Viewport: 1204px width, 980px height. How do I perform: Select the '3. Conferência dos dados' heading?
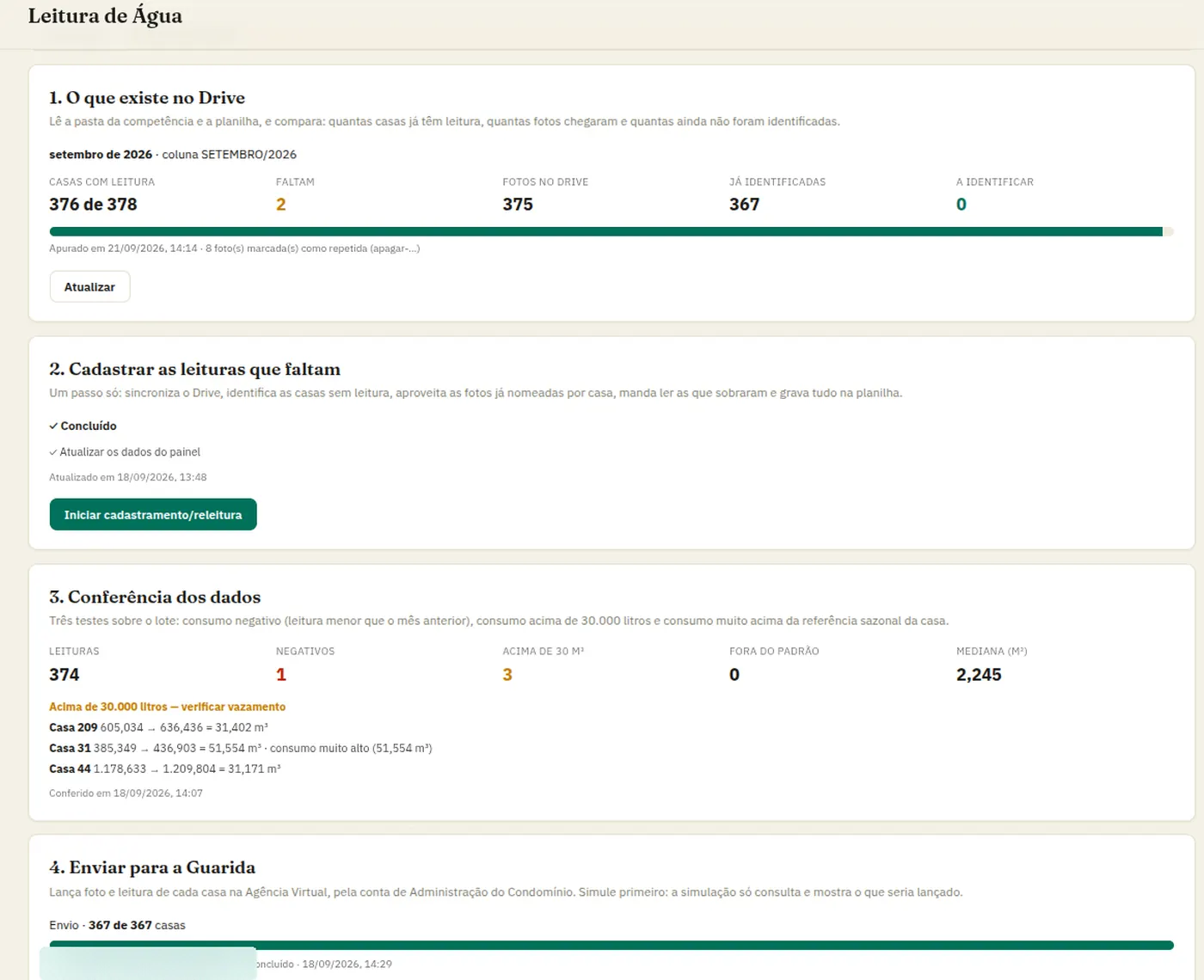tap(155, 597)
